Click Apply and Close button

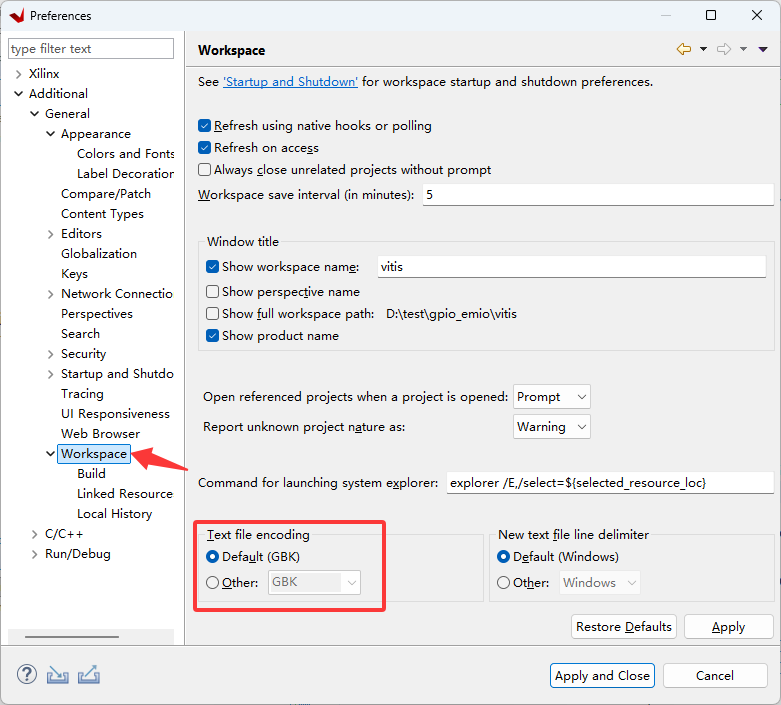(602, 675)
